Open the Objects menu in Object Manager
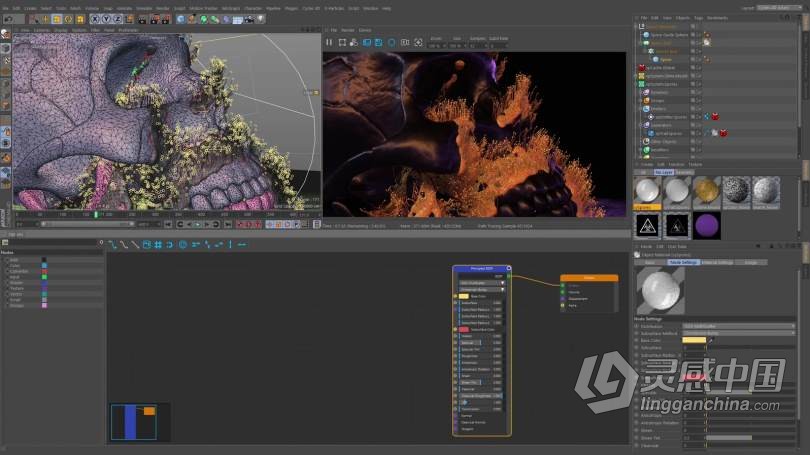 tap(683, 18)
